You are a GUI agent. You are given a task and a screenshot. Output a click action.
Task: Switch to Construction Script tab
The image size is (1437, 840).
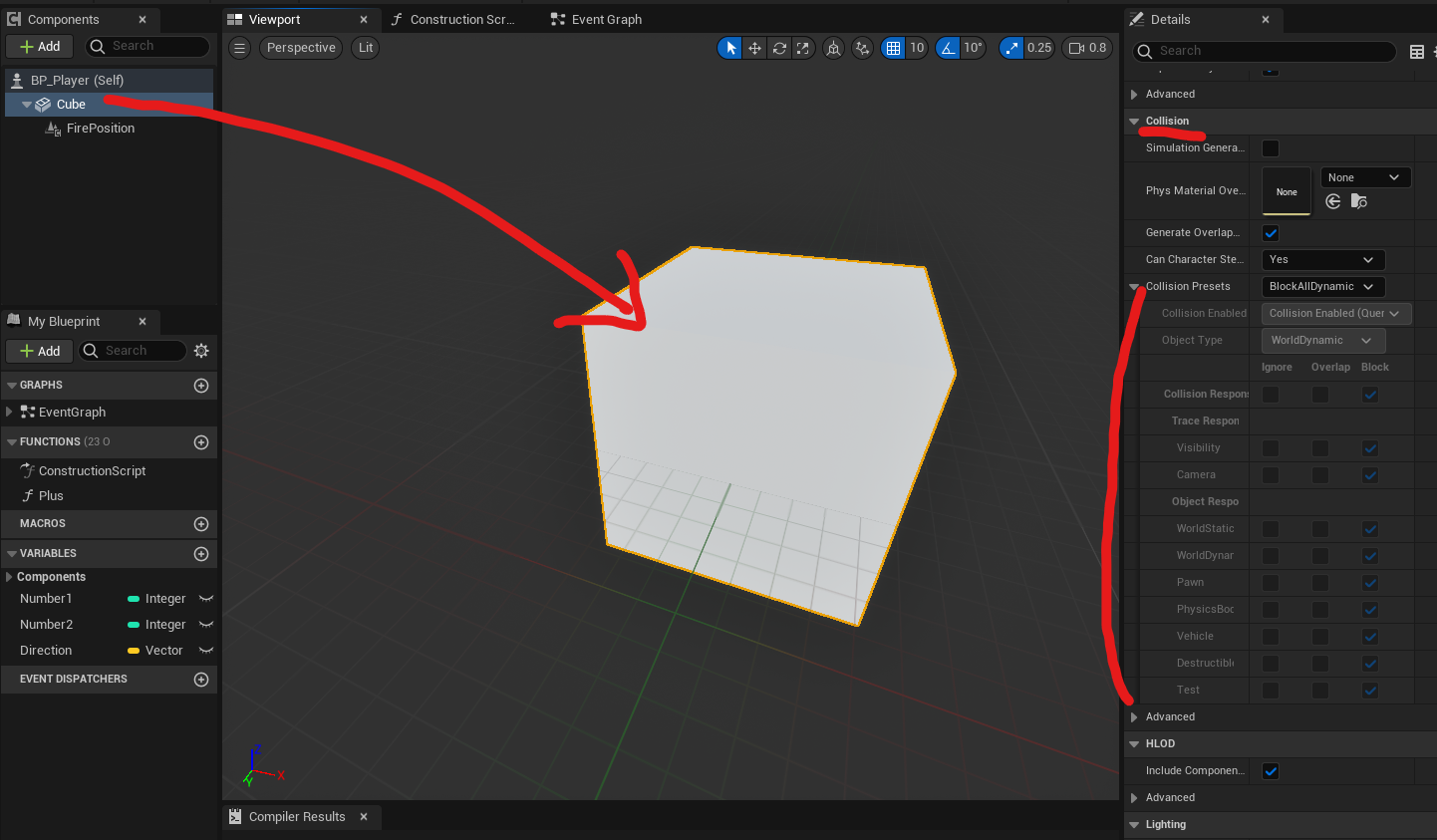(x=462, y=19)
